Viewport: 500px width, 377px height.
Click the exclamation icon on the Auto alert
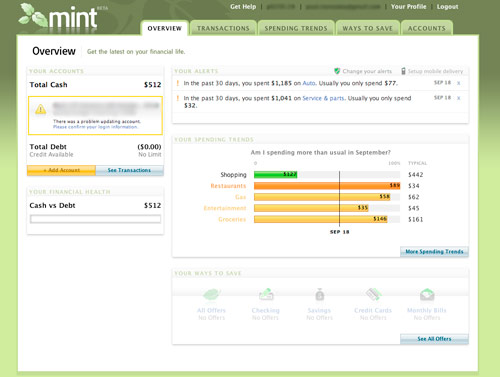178,83
